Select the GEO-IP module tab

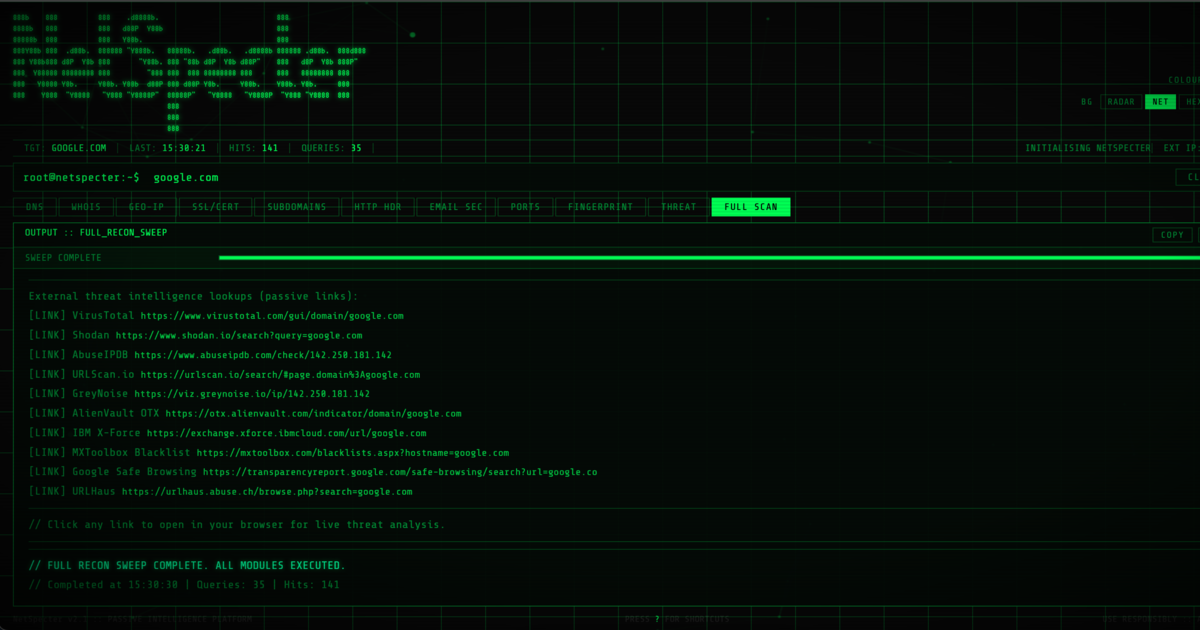[146, 207]
